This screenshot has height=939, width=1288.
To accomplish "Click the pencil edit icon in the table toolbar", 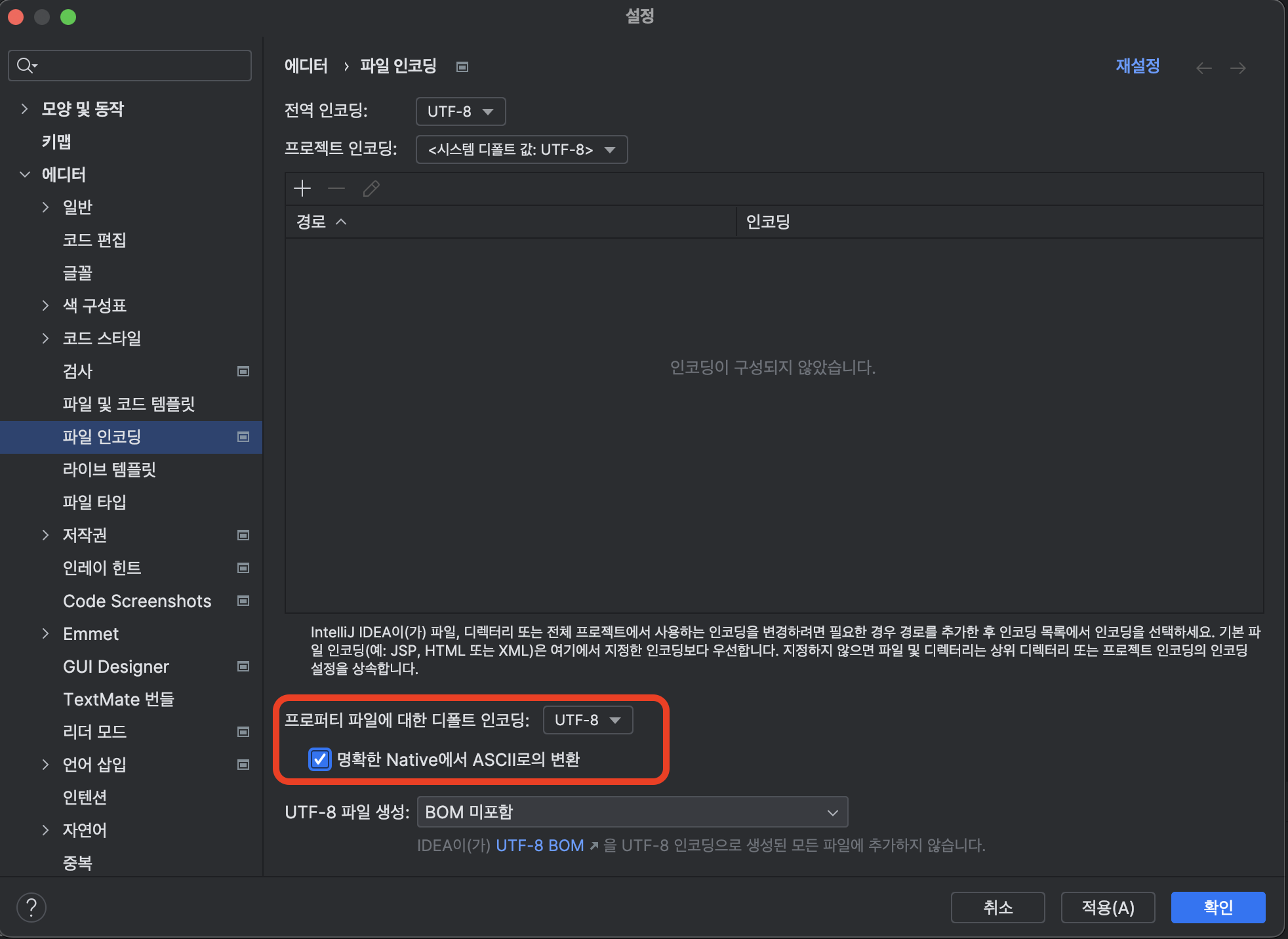I will click(x=371, y=189).
